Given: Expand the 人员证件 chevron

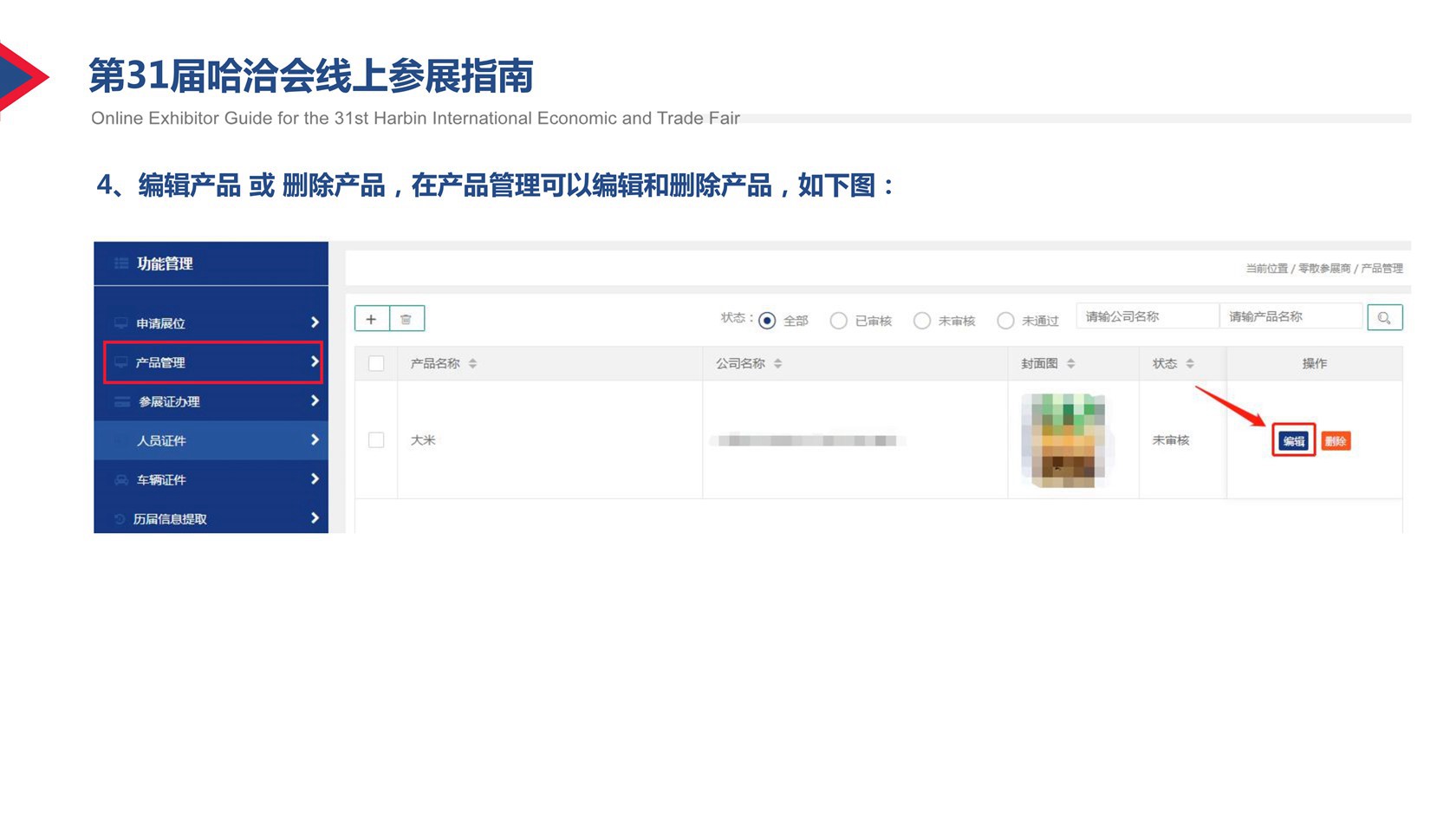Looking at the screenshot, I should [315, 439].
